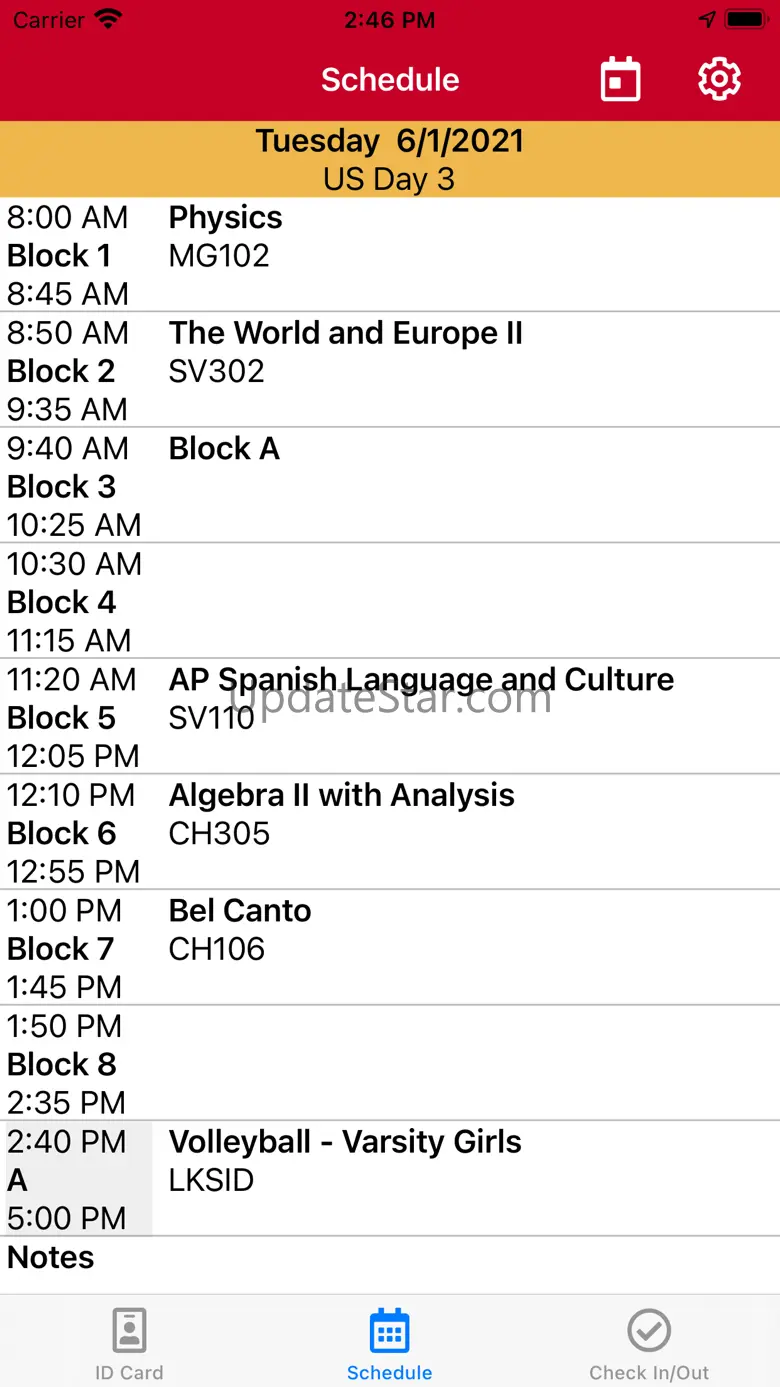Tap the location arrow status icon
Screen dimensions: 780x1387
pyautogui.click(x=707, y=20)
